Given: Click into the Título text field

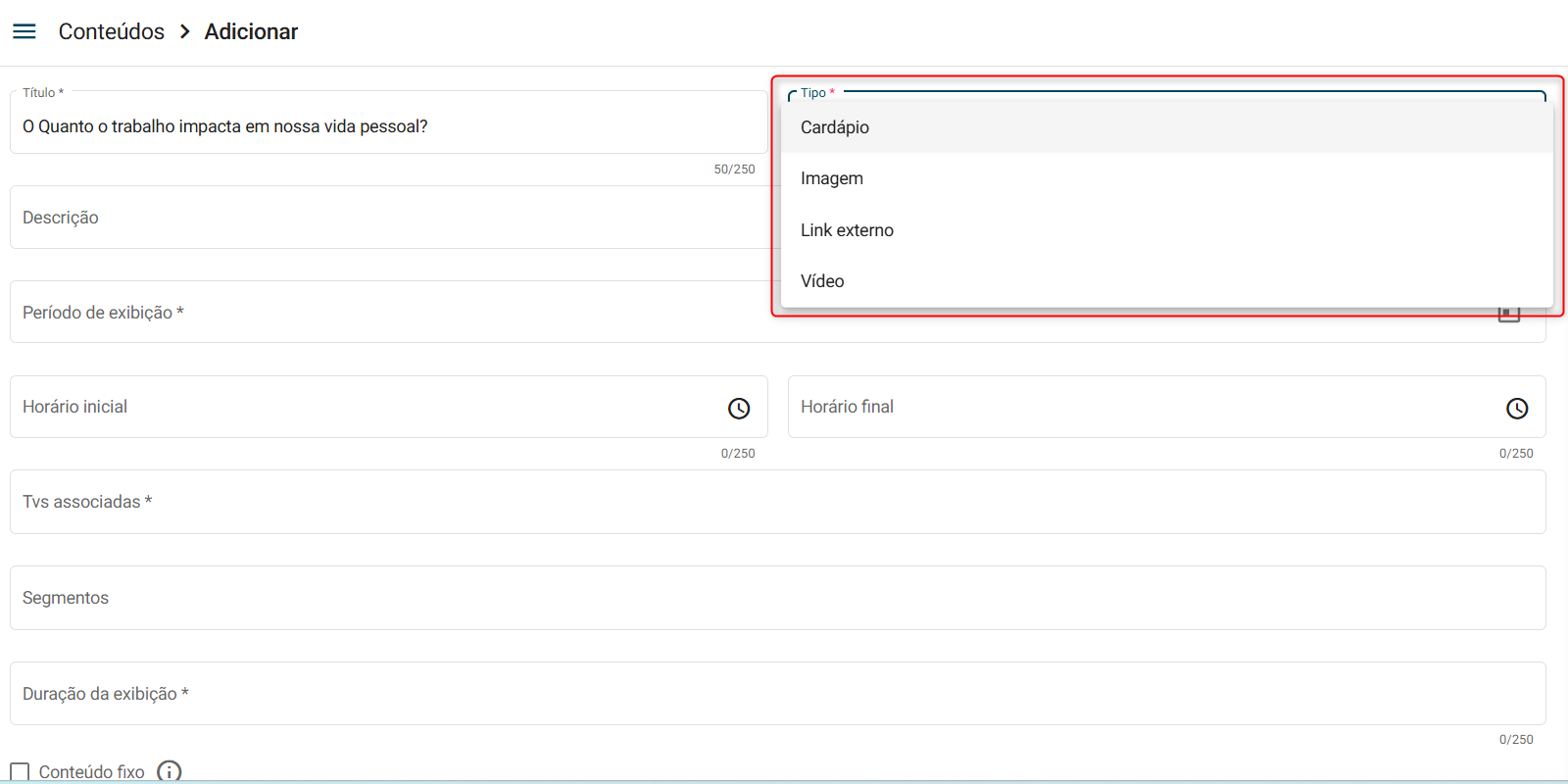Looking at the screenshot, I should 388,126.
